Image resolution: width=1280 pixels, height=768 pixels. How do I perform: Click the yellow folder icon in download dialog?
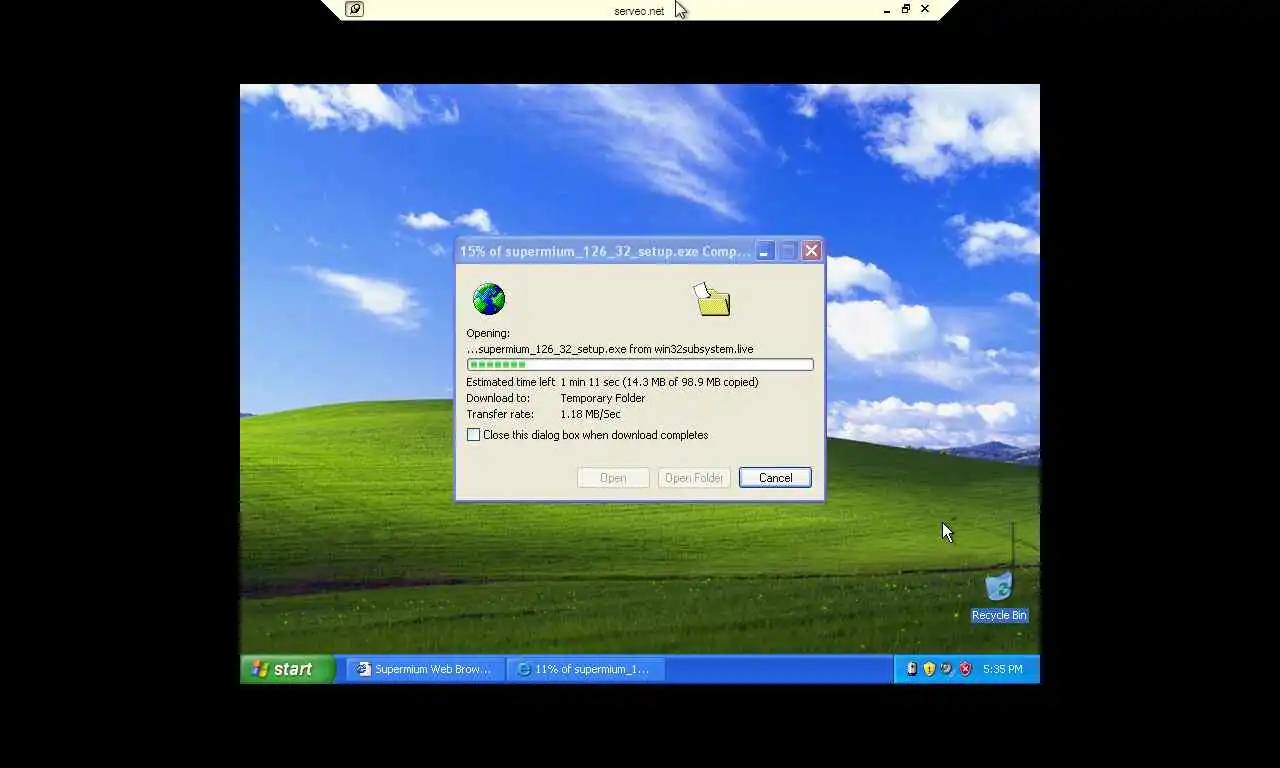coord(712,299)
